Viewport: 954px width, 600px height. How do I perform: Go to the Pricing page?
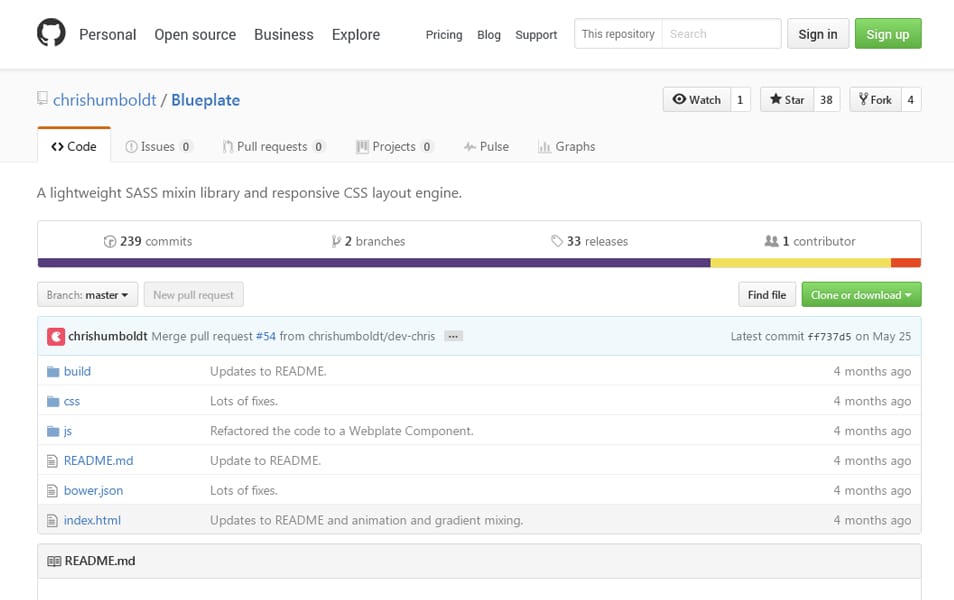(444, 35)
